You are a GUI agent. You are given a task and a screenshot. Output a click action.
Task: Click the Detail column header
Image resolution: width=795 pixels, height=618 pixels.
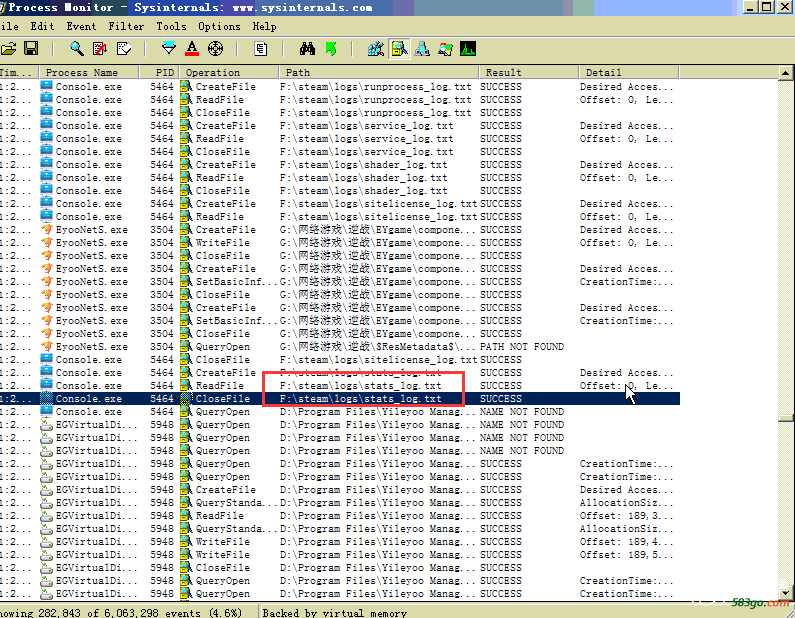click(629, 72)
